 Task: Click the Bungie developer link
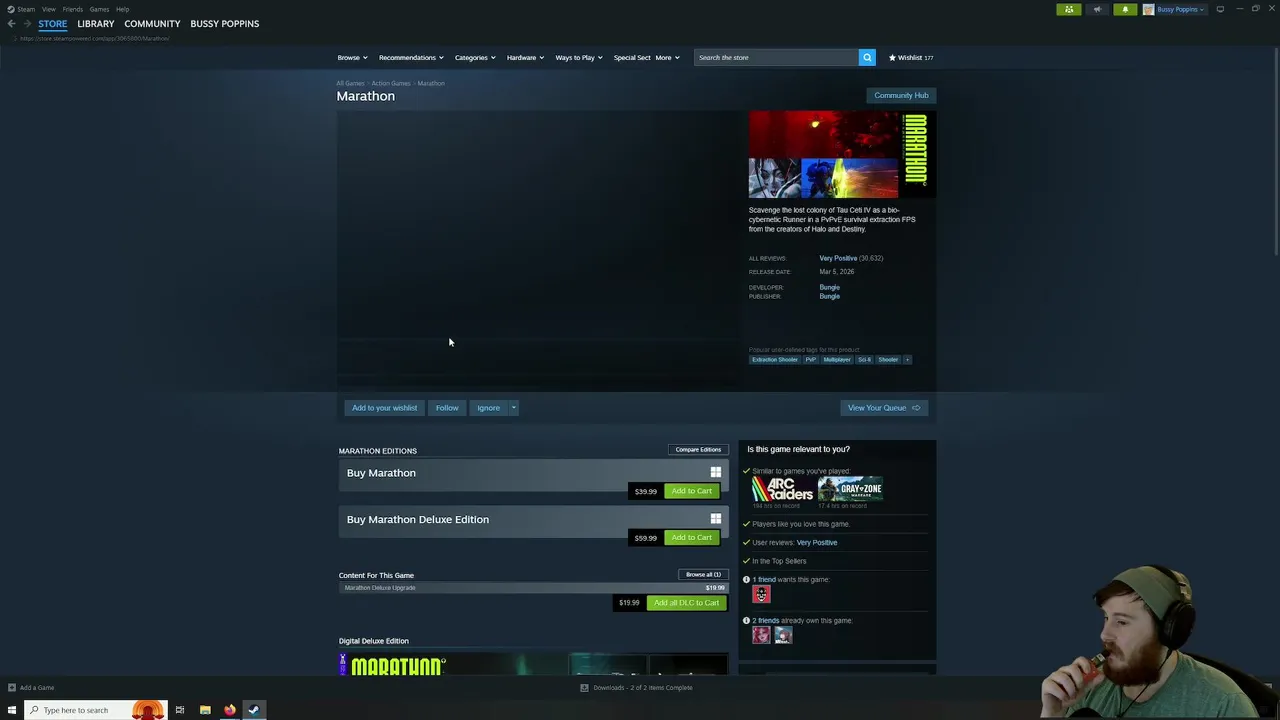point(829,287)
